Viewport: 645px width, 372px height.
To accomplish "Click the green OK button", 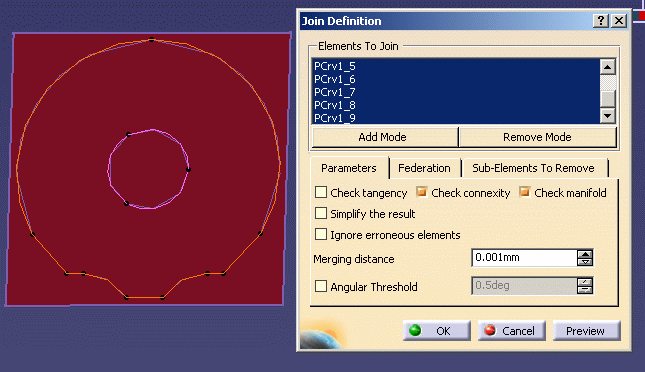I will click(436, 330).
